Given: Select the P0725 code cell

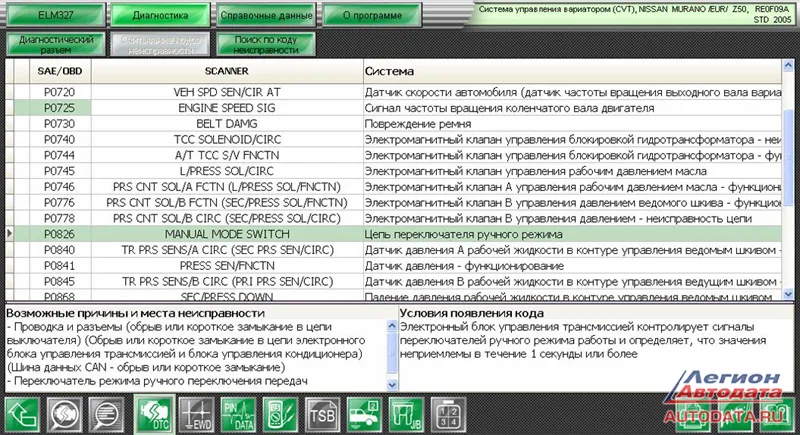Looking at the screenshot, I should coord(60,108).
